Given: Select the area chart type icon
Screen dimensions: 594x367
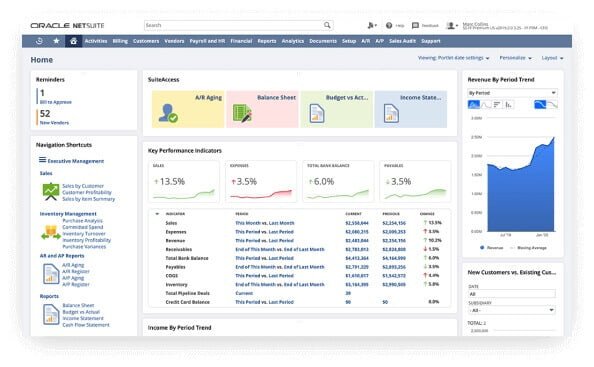Looking at the screenshot, I should (x=474, y=105).
